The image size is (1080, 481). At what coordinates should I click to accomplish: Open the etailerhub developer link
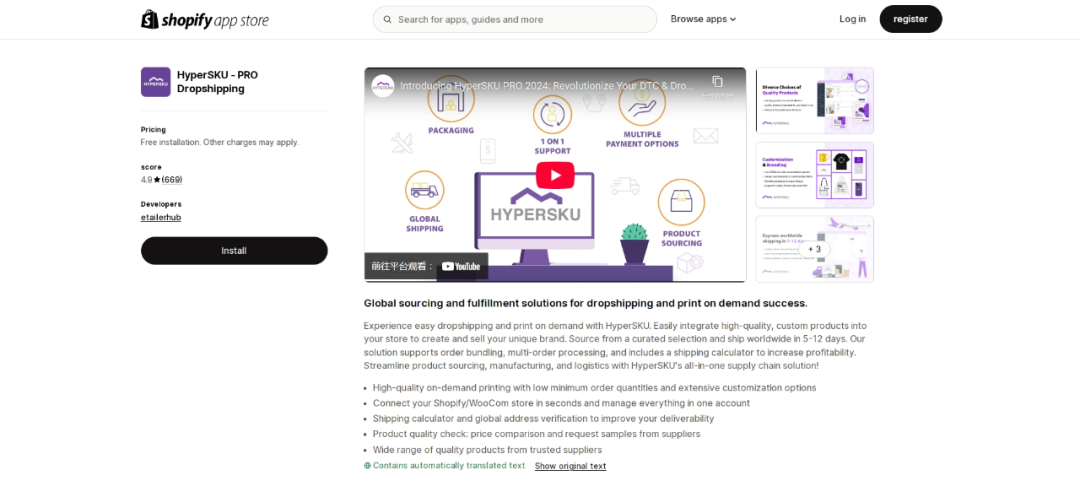pos(161,217)
